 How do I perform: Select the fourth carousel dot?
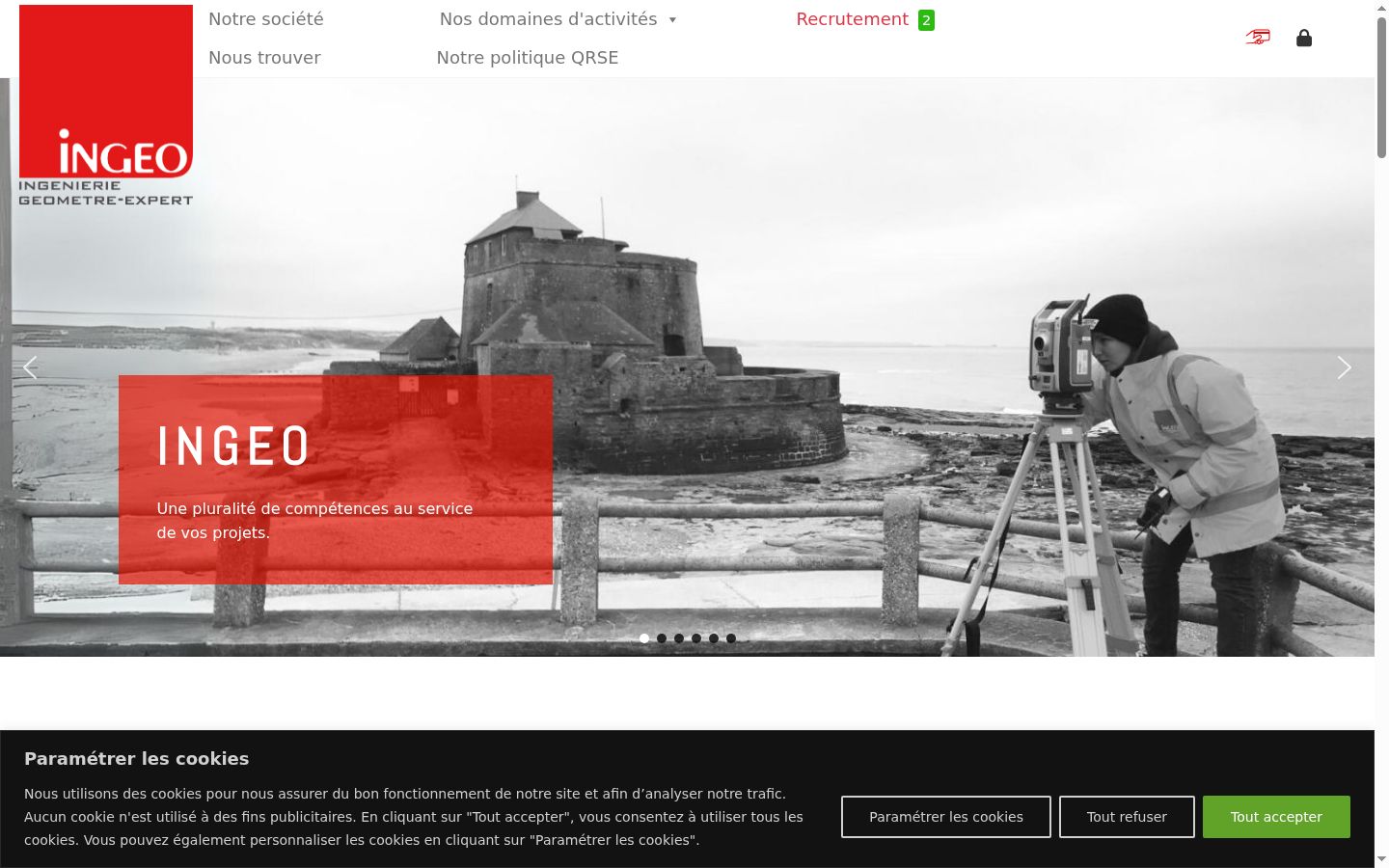tap(696, 638)
